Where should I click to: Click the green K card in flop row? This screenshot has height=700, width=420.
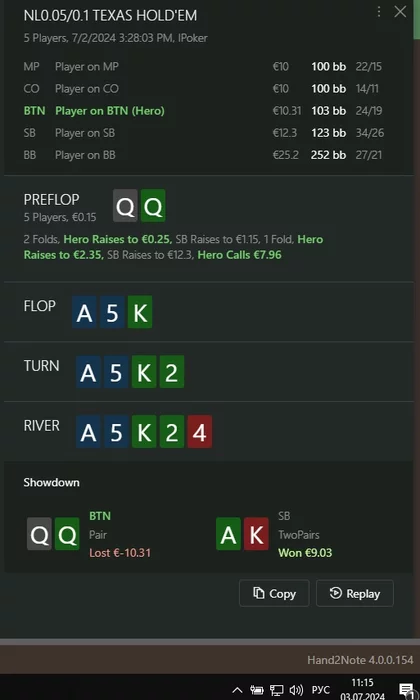coord(140,312)
